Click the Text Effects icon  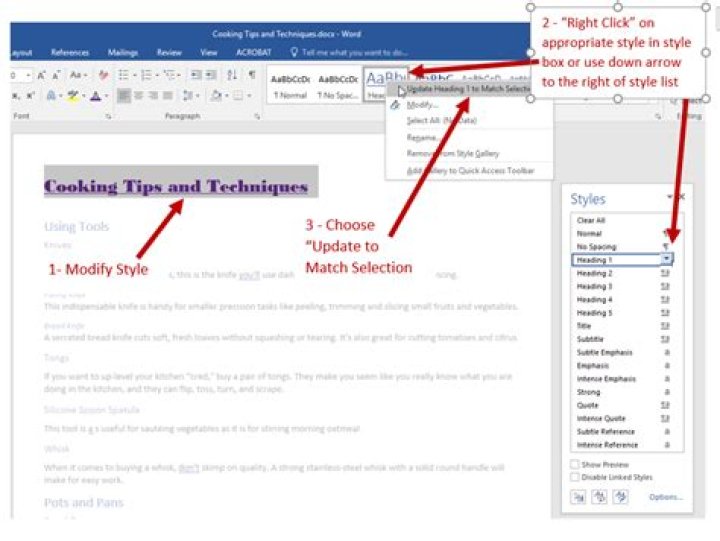coord(51,96)
